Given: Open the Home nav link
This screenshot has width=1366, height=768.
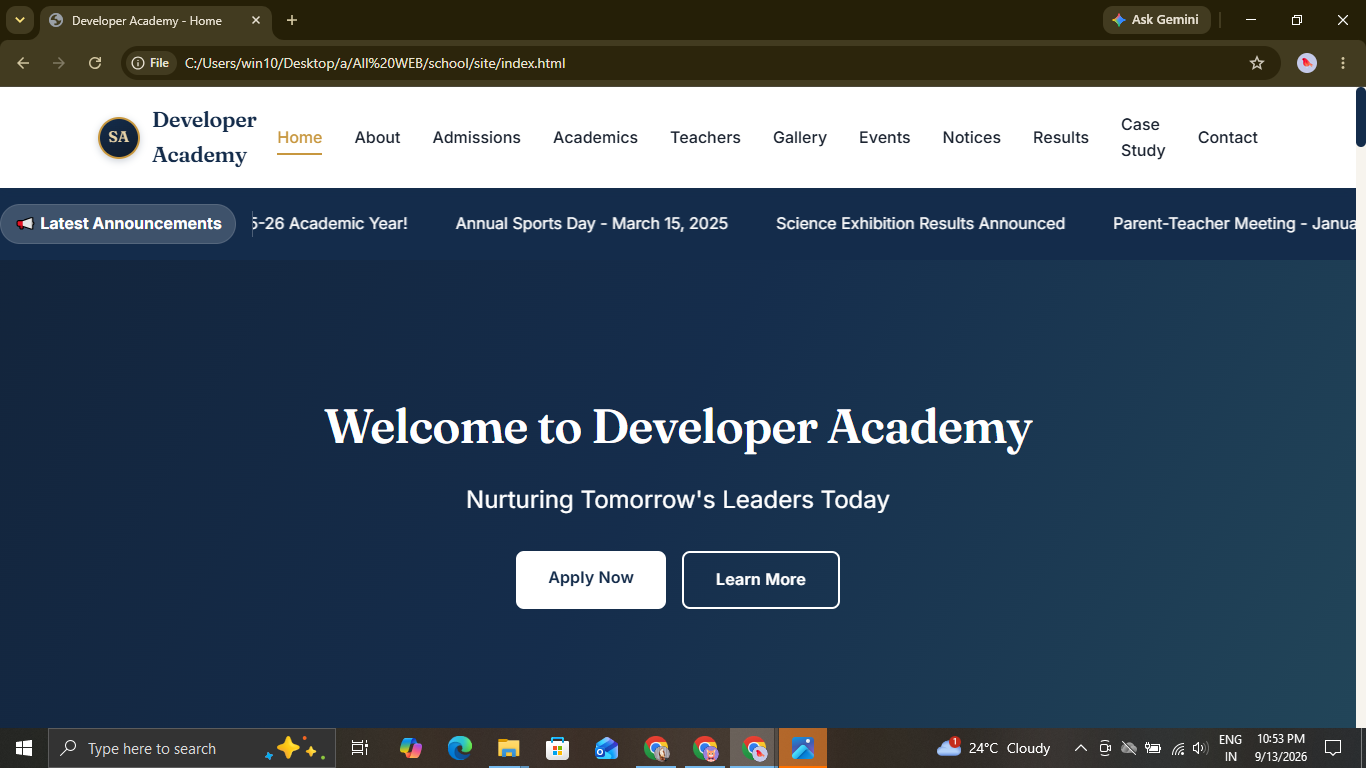Looking at the screenshot, I should coord(300,138).
